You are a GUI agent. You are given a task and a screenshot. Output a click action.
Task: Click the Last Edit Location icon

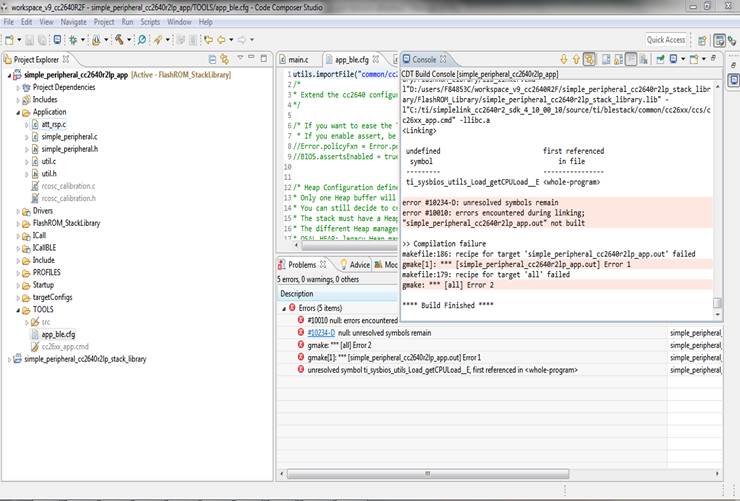point(208,40)
